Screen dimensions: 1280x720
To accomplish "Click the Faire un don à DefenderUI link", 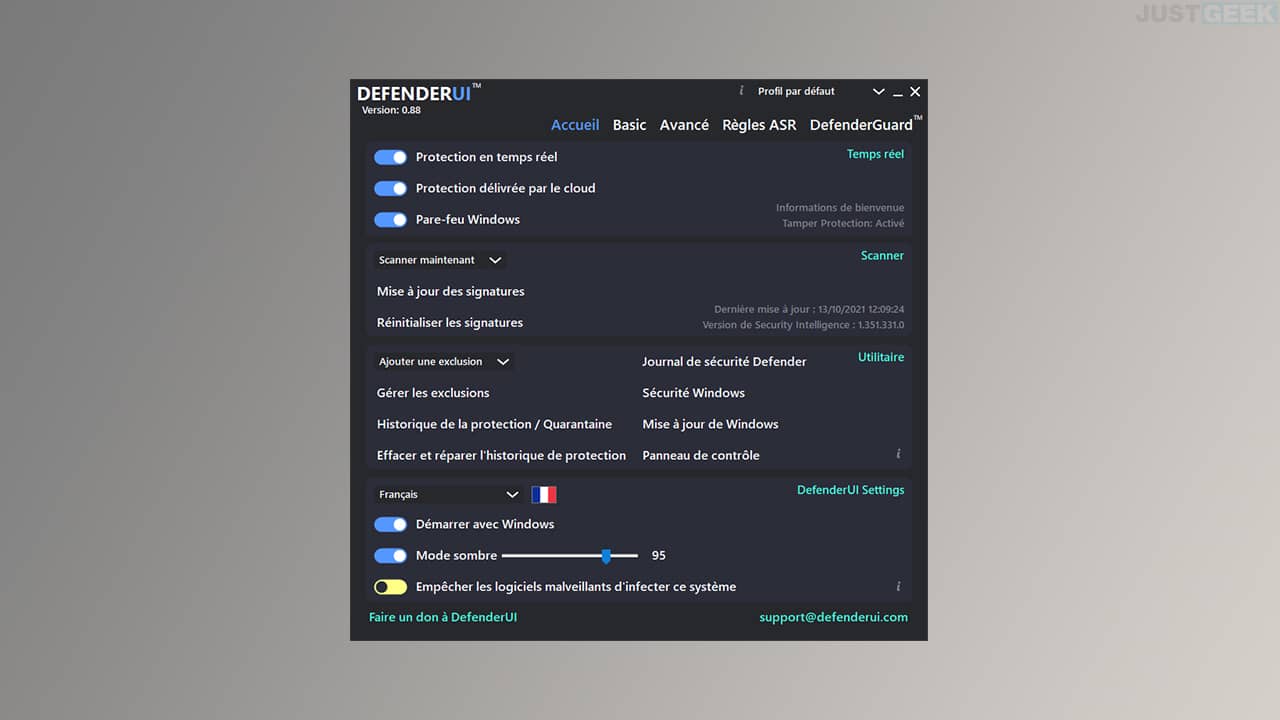I will 443,617.
